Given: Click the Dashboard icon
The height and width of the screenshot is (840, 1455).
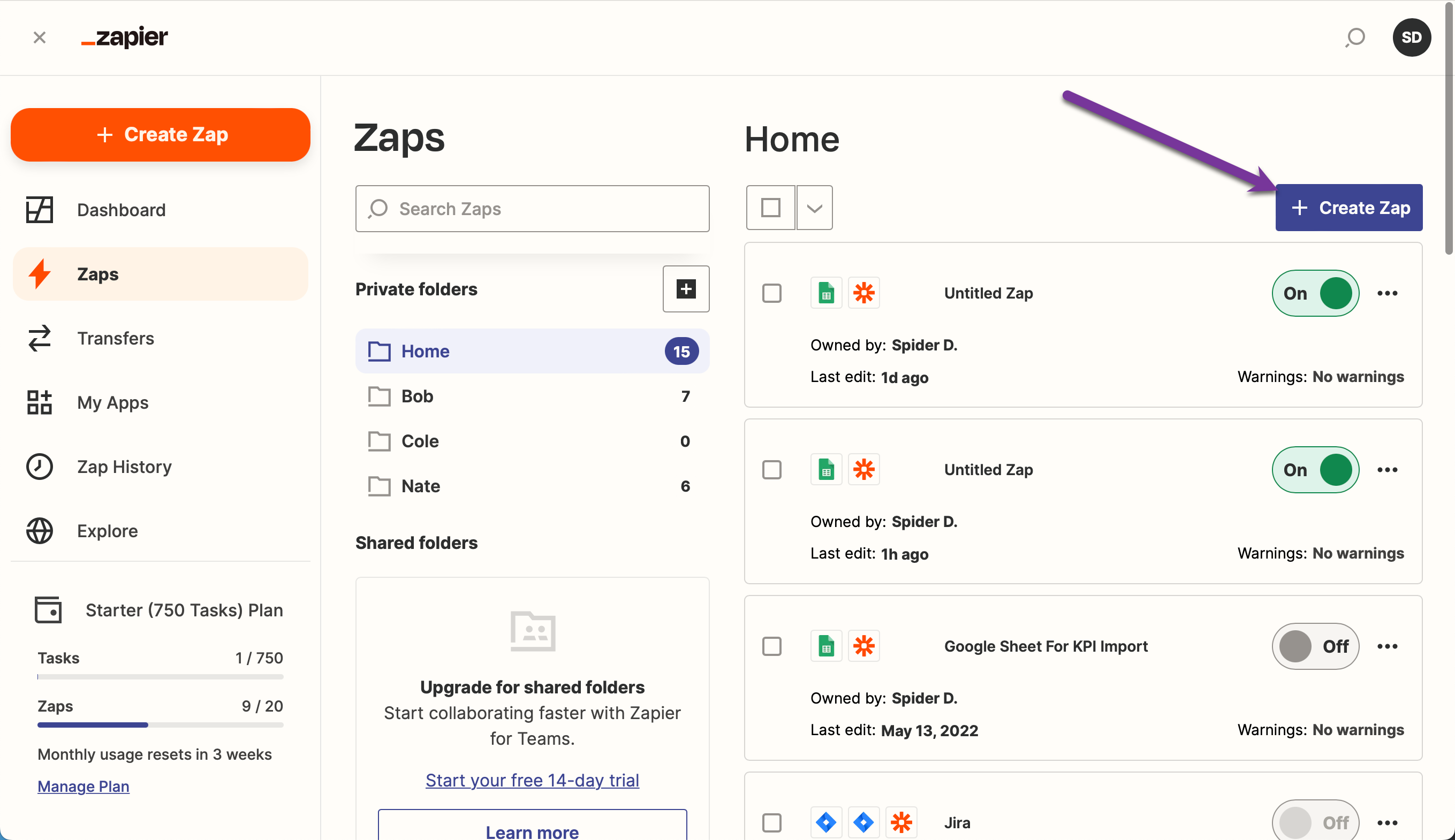Looking at the screenshot, I should pyautogui.click(x=39, y=210).
